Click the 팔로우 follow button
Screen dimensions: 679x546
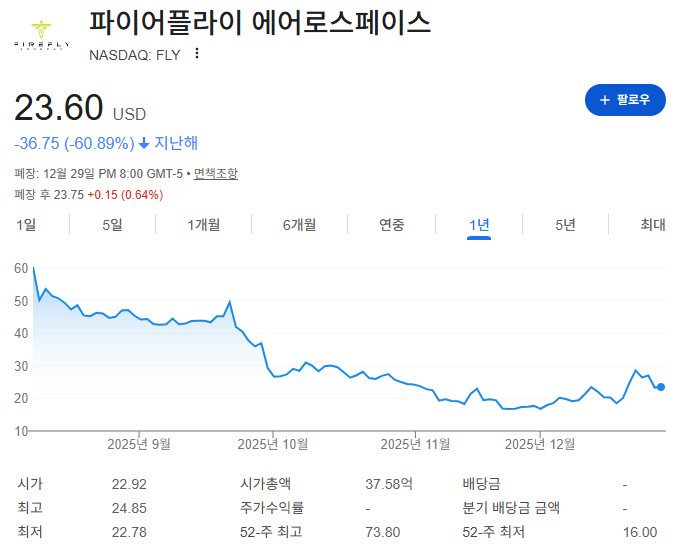625,100
